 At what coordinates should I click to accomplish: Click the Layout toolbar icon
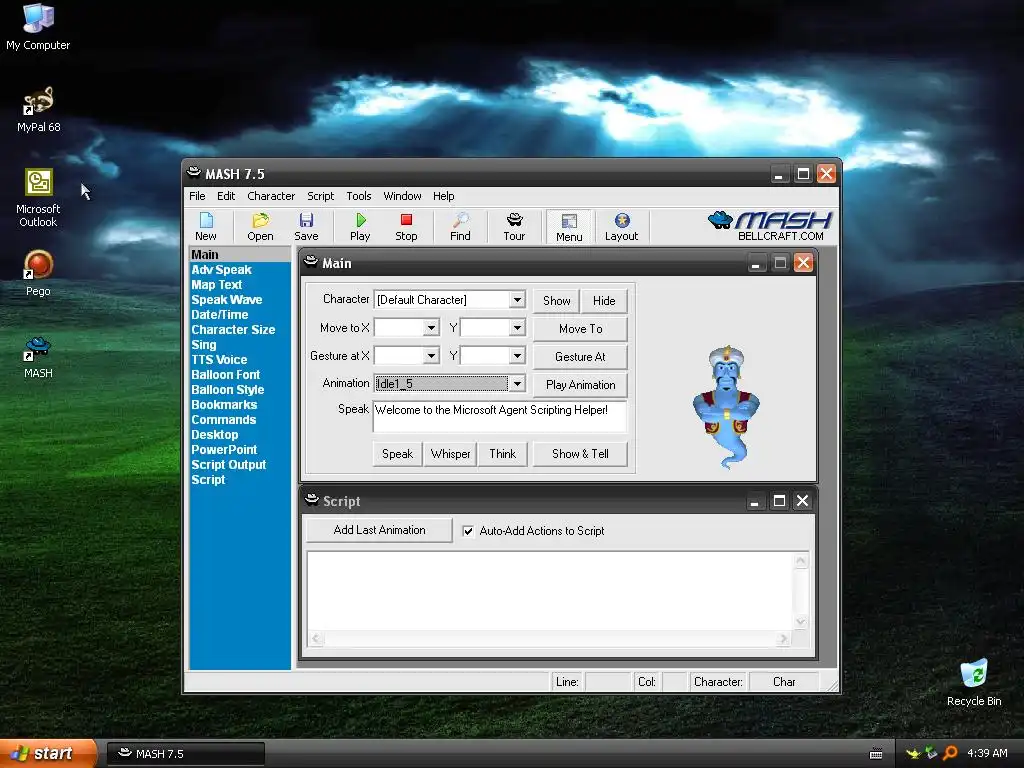(x=621, y=227)
